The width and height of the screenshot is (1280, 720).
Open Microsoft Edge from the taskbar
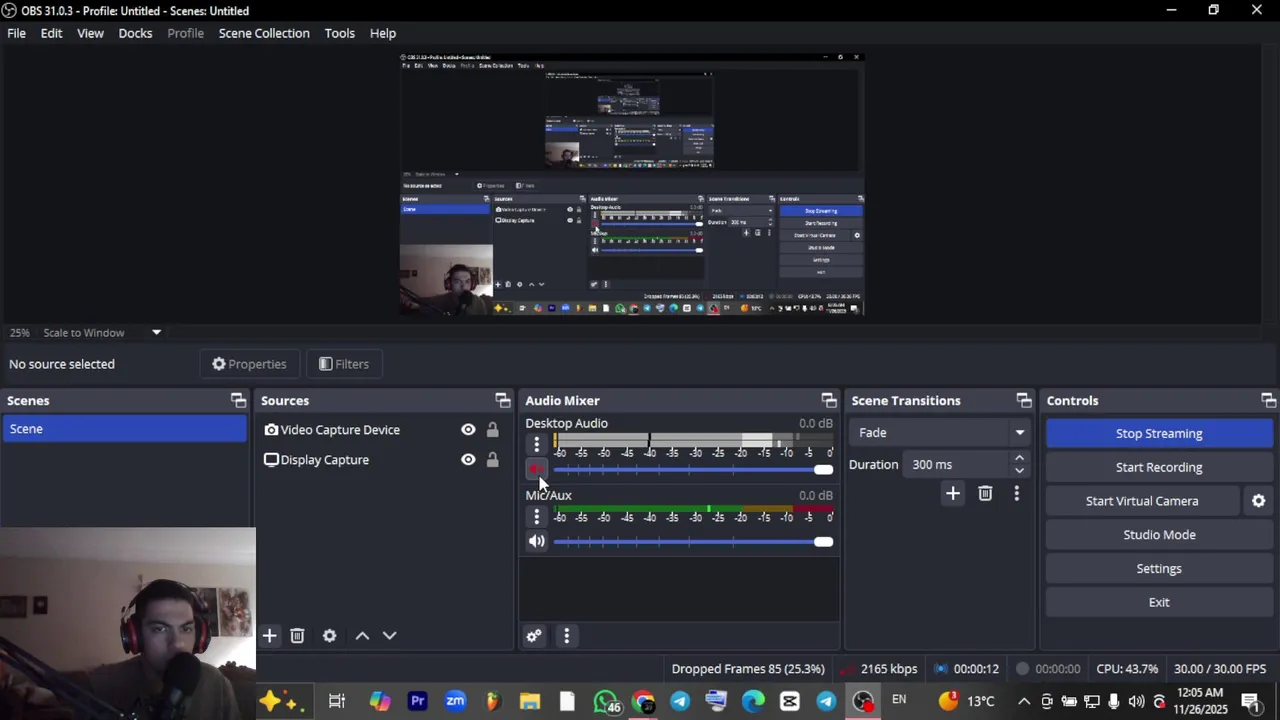click(x=753, y=701)
